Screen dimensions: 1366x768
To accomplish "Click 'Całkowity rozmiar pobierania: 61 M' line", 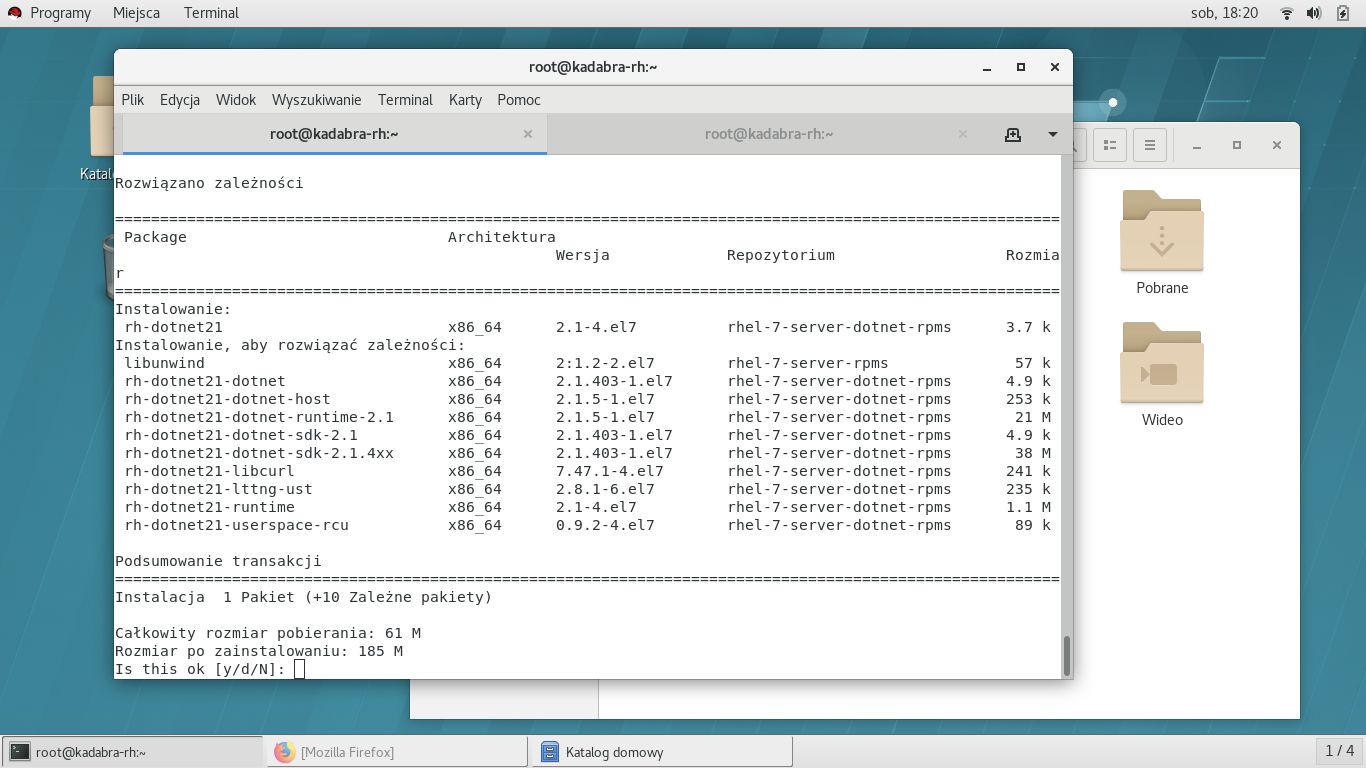I will tap(268, 633).
